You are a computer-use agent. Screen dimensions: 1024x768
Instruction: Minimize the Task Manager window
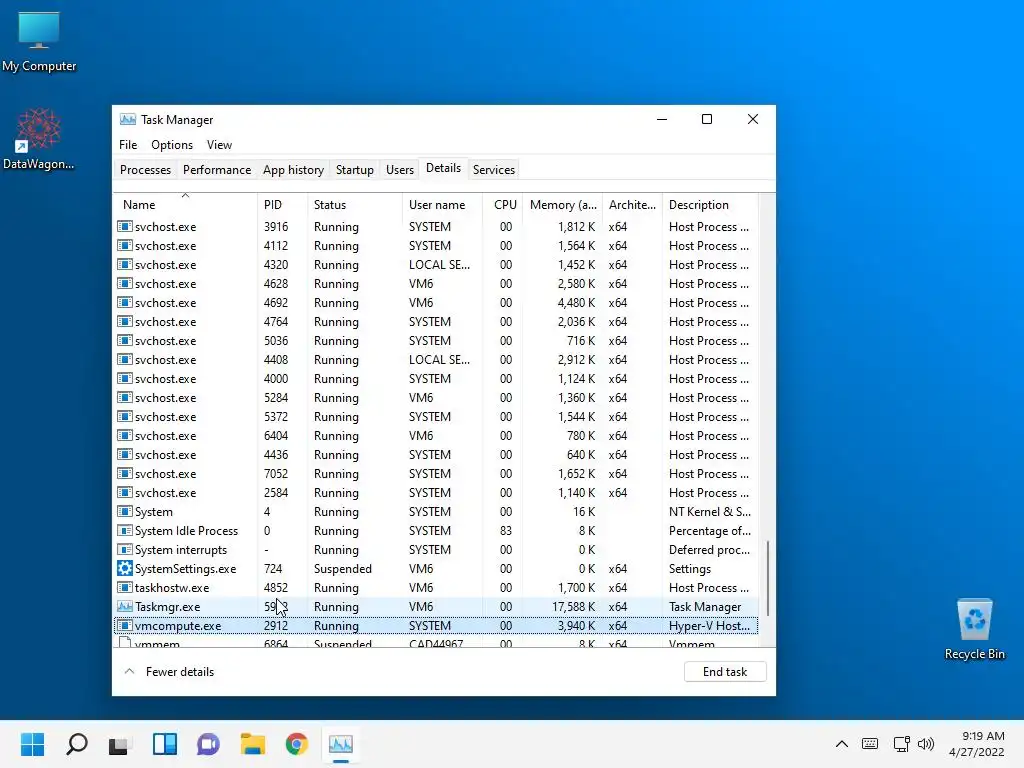(x=662, y=119)
